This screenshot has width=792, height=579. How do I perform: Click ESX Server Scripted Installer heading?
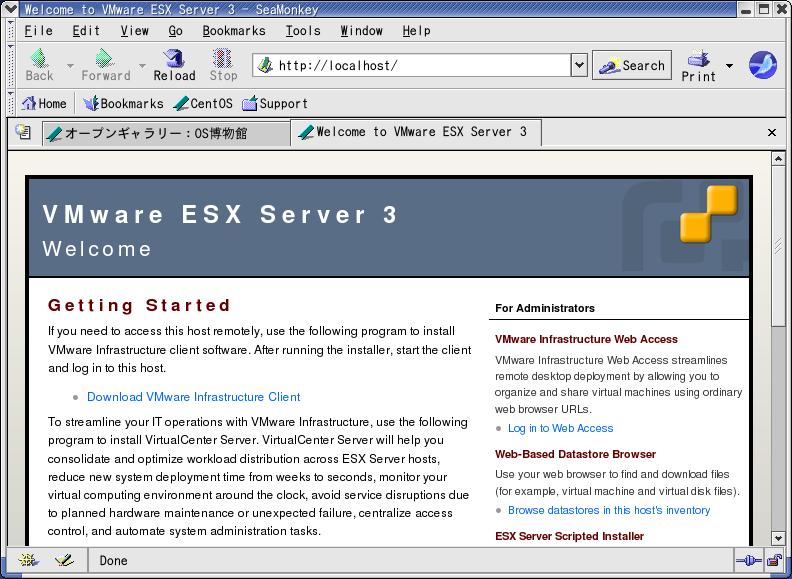click(570, 536)
